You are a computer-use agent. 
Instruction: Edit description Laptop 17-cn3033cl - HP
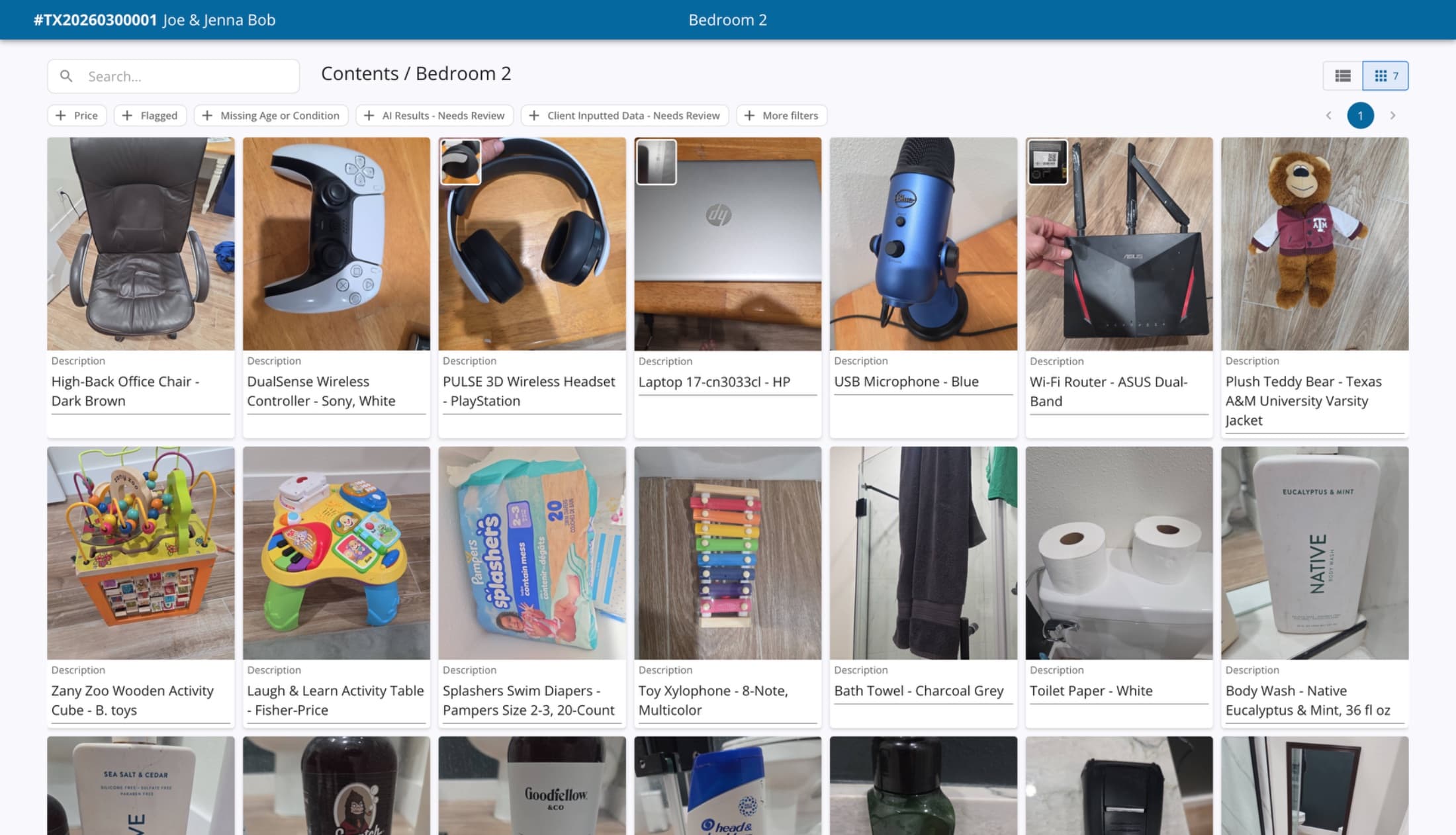pos(728,382)
